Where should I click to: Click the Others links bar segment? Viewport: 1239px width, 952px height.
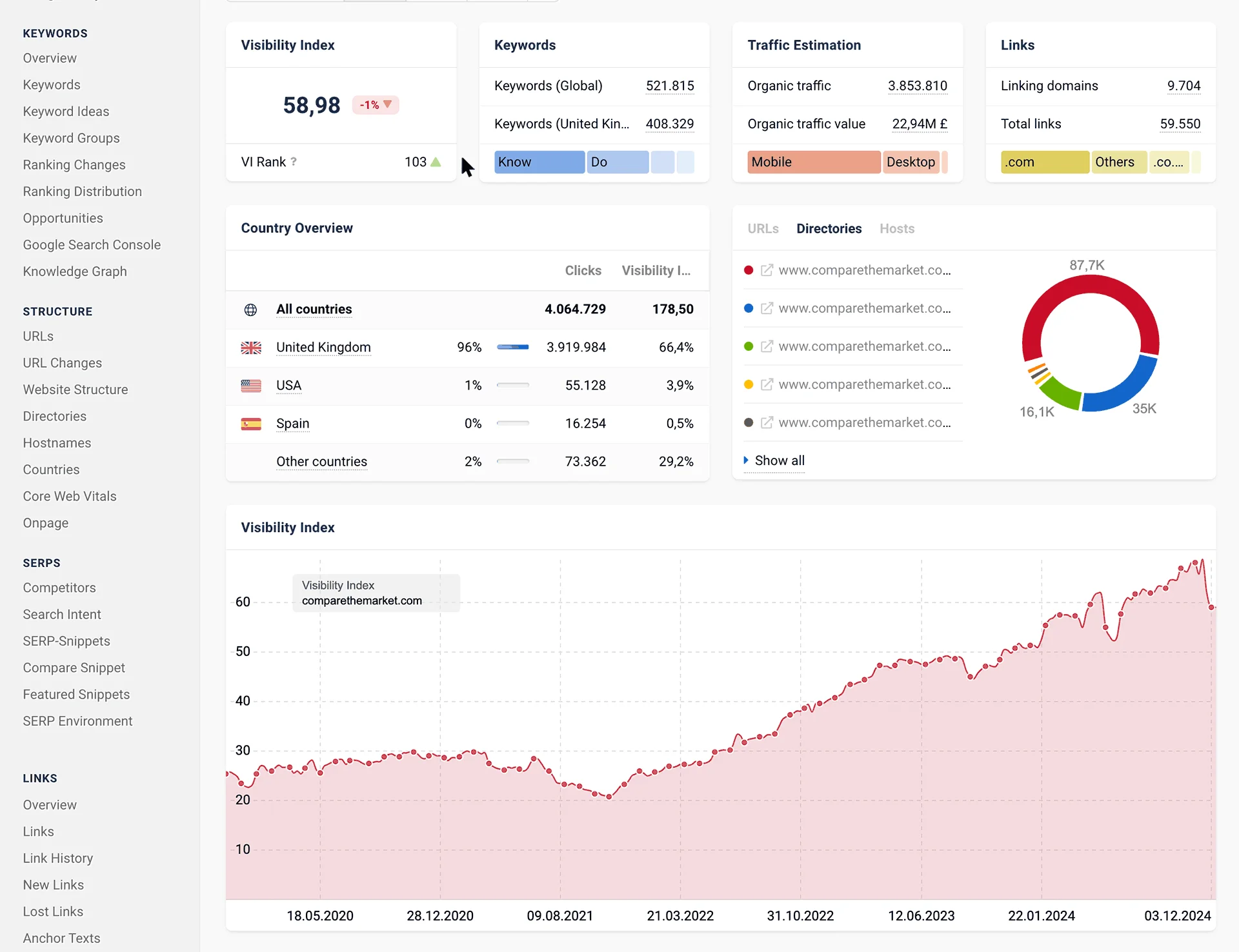(x=1118, y=162)
